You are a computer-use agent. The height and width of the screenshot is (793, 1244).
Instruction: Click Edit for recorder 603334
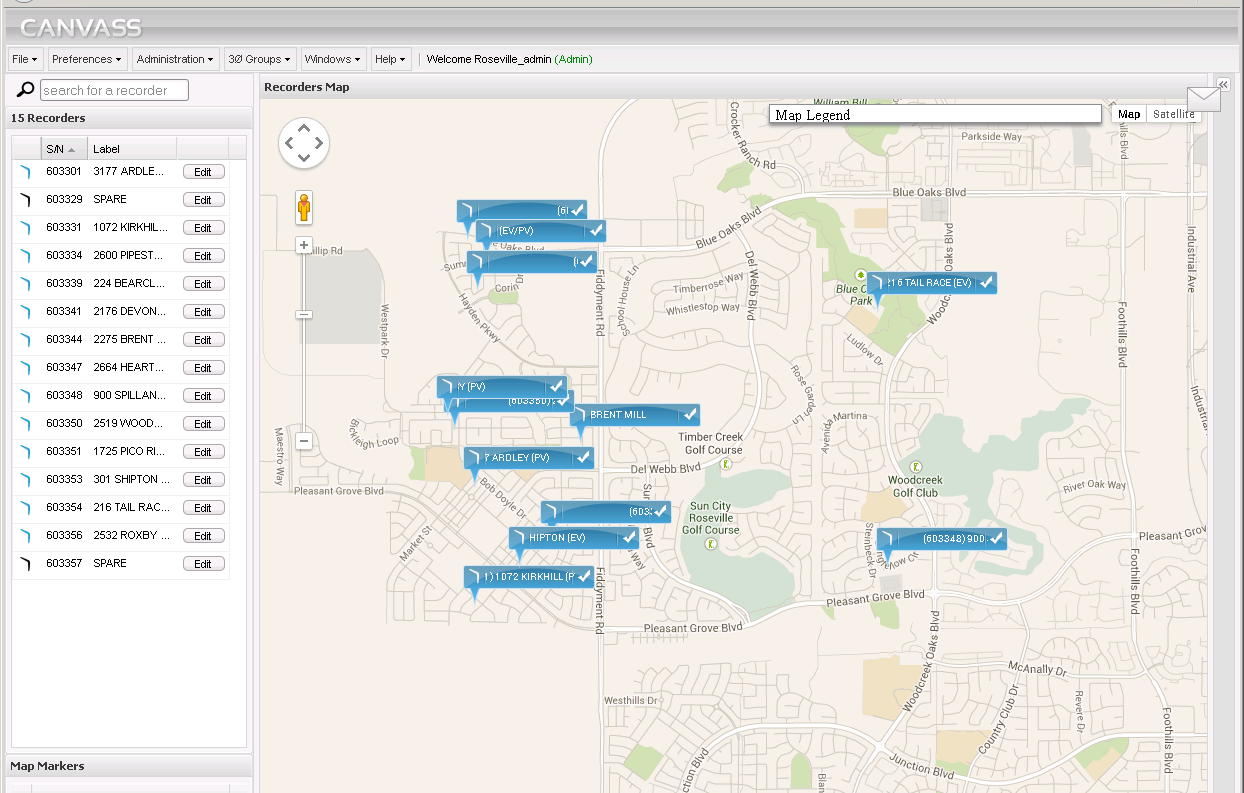(203, 255)
